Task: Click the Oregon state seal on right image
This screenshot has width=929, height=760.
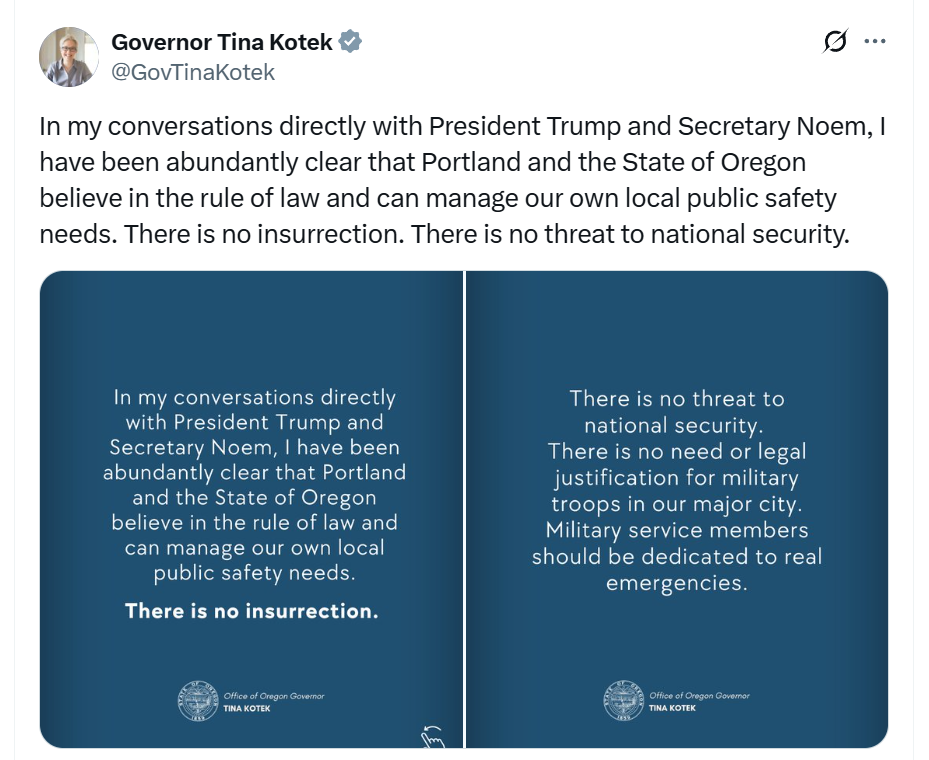Action: tap(622, 700)
